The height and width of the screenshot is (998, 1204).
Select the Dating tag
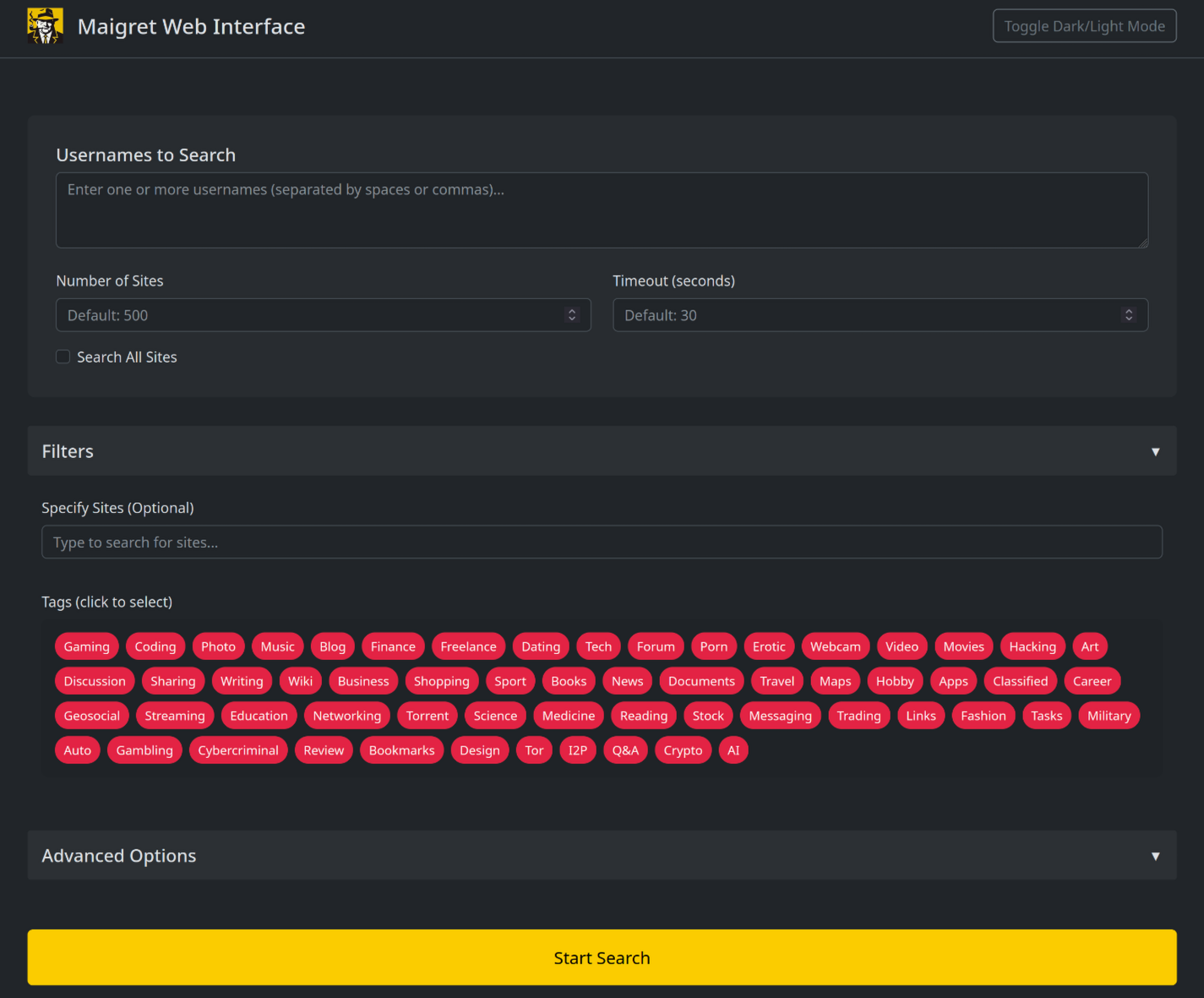coord(540,646)
